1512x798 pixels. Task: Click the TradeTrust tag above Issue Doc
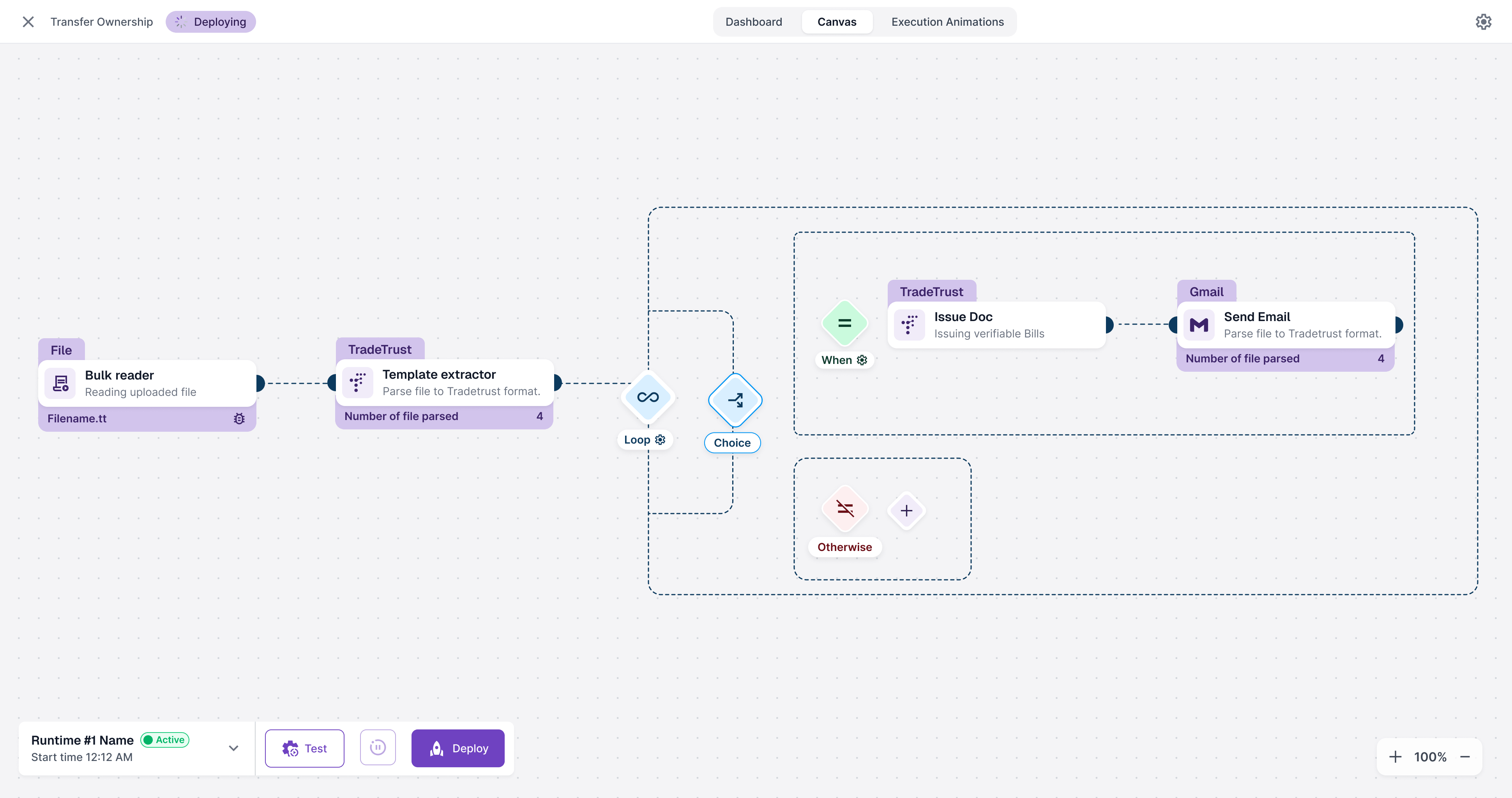click(931, 291)
